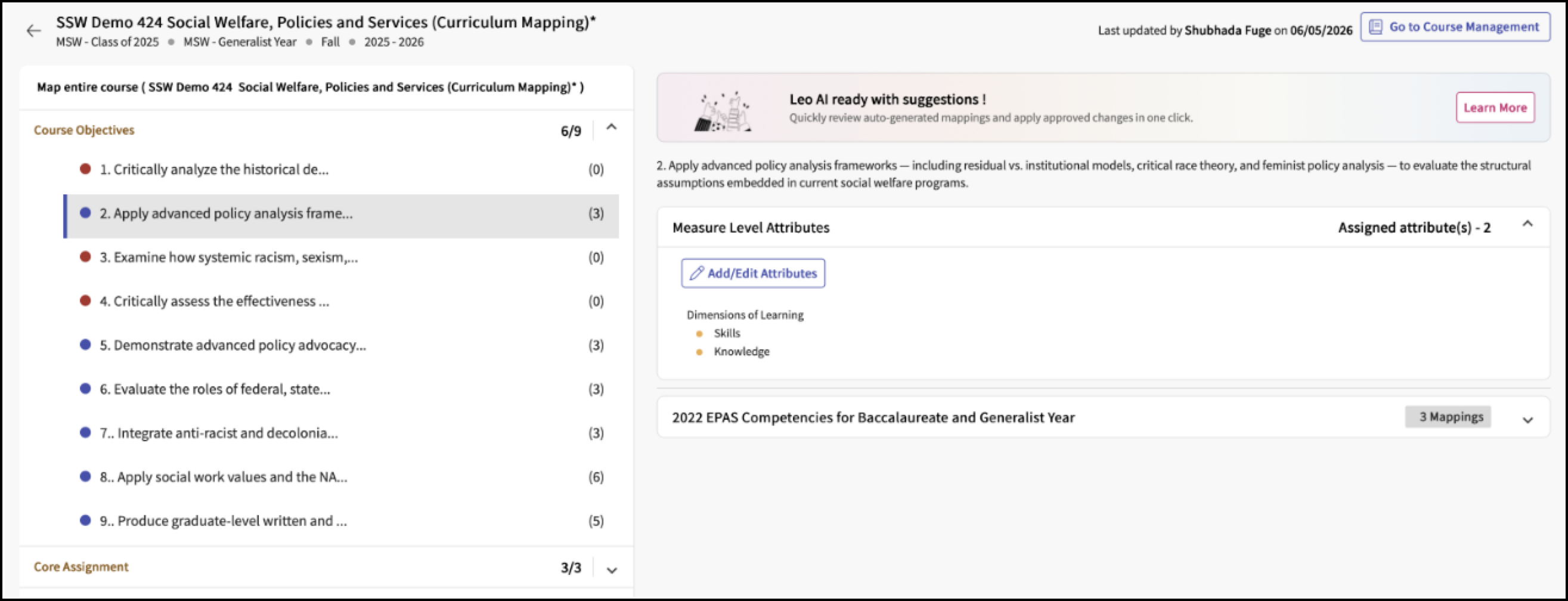Click the 3/3 Core Assignment count

click(571, 568)
